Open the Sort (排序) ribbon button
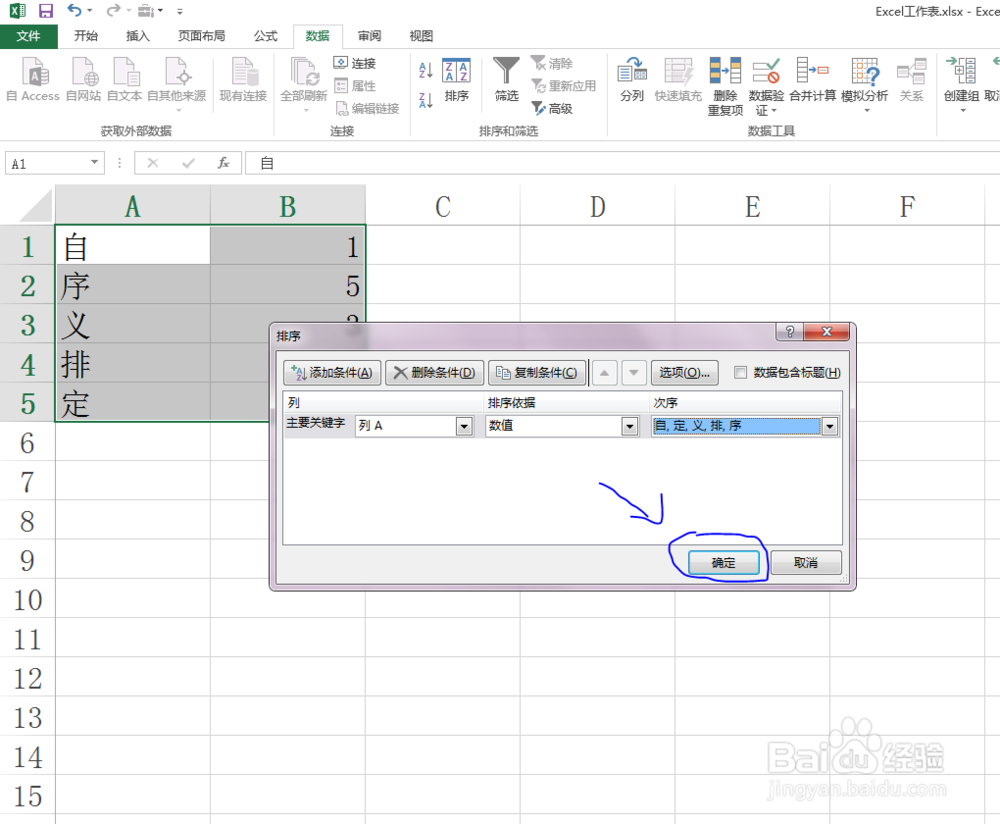Image resolution: width=1000 pixels, height=824 pixels. click(x=457, y=80)
